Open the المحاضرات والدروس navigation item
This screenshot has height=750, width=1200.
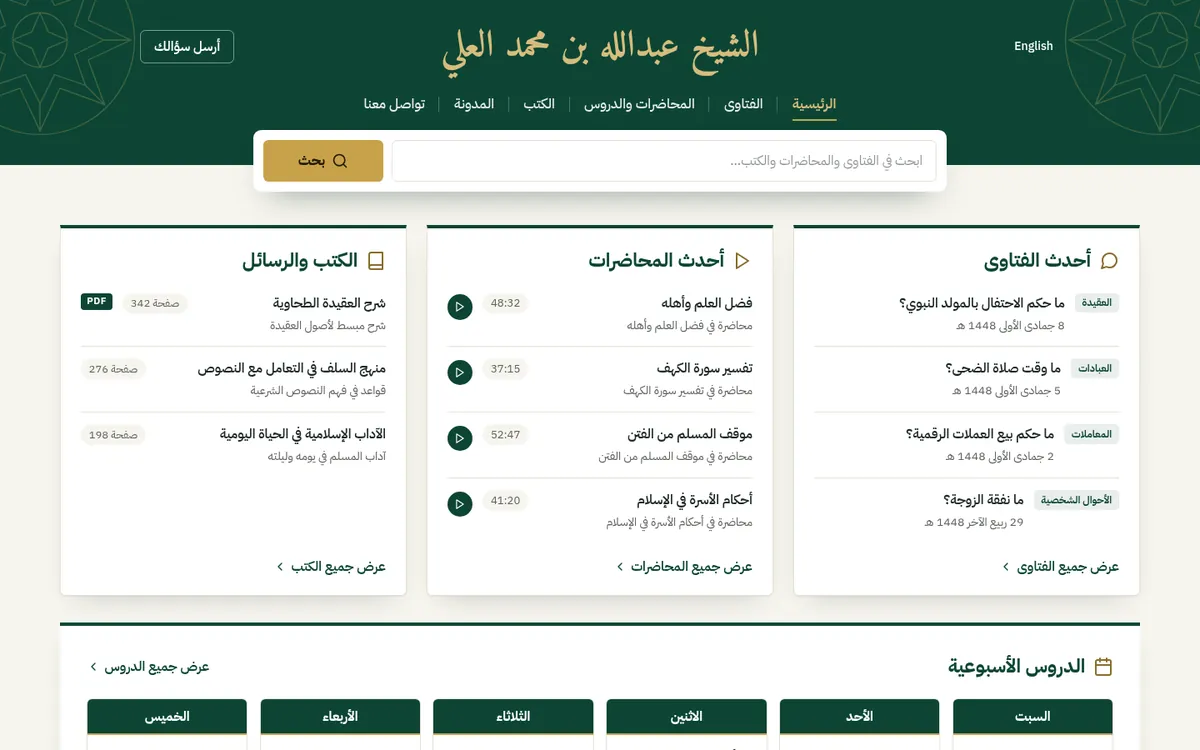640,104
